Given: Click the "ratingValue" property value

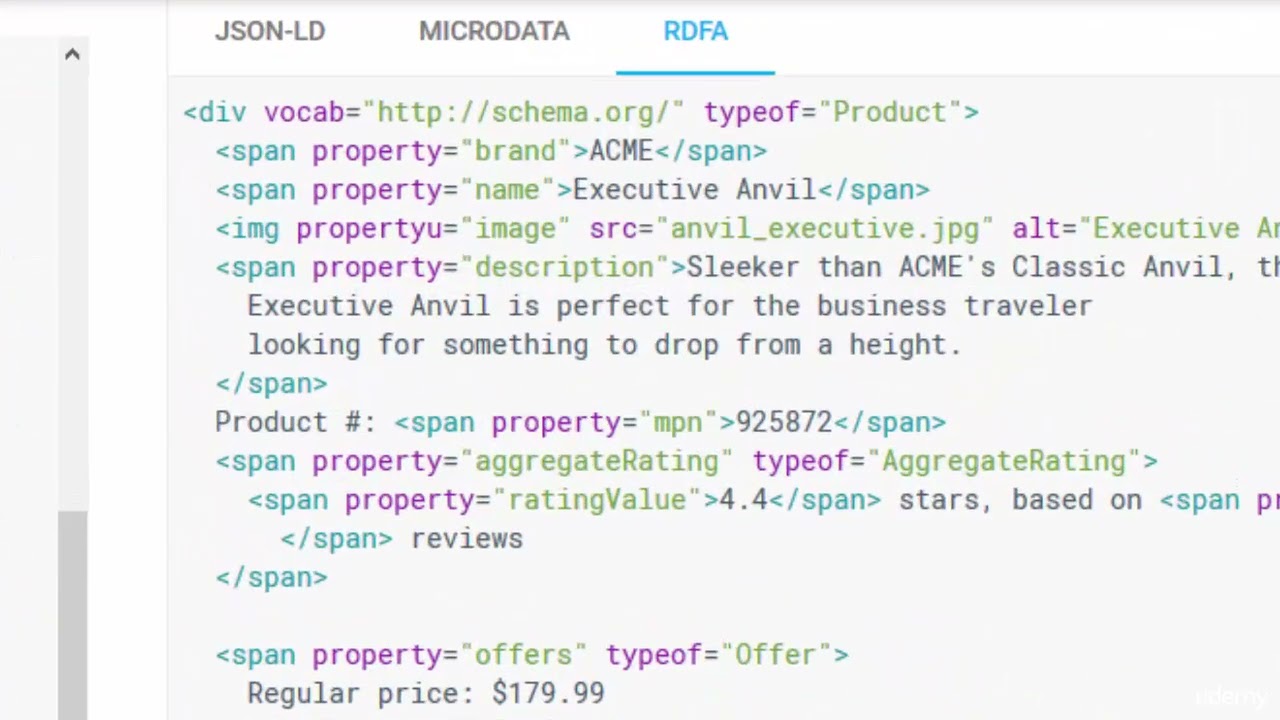Looking at the screenshot, I should pos(596,500).
